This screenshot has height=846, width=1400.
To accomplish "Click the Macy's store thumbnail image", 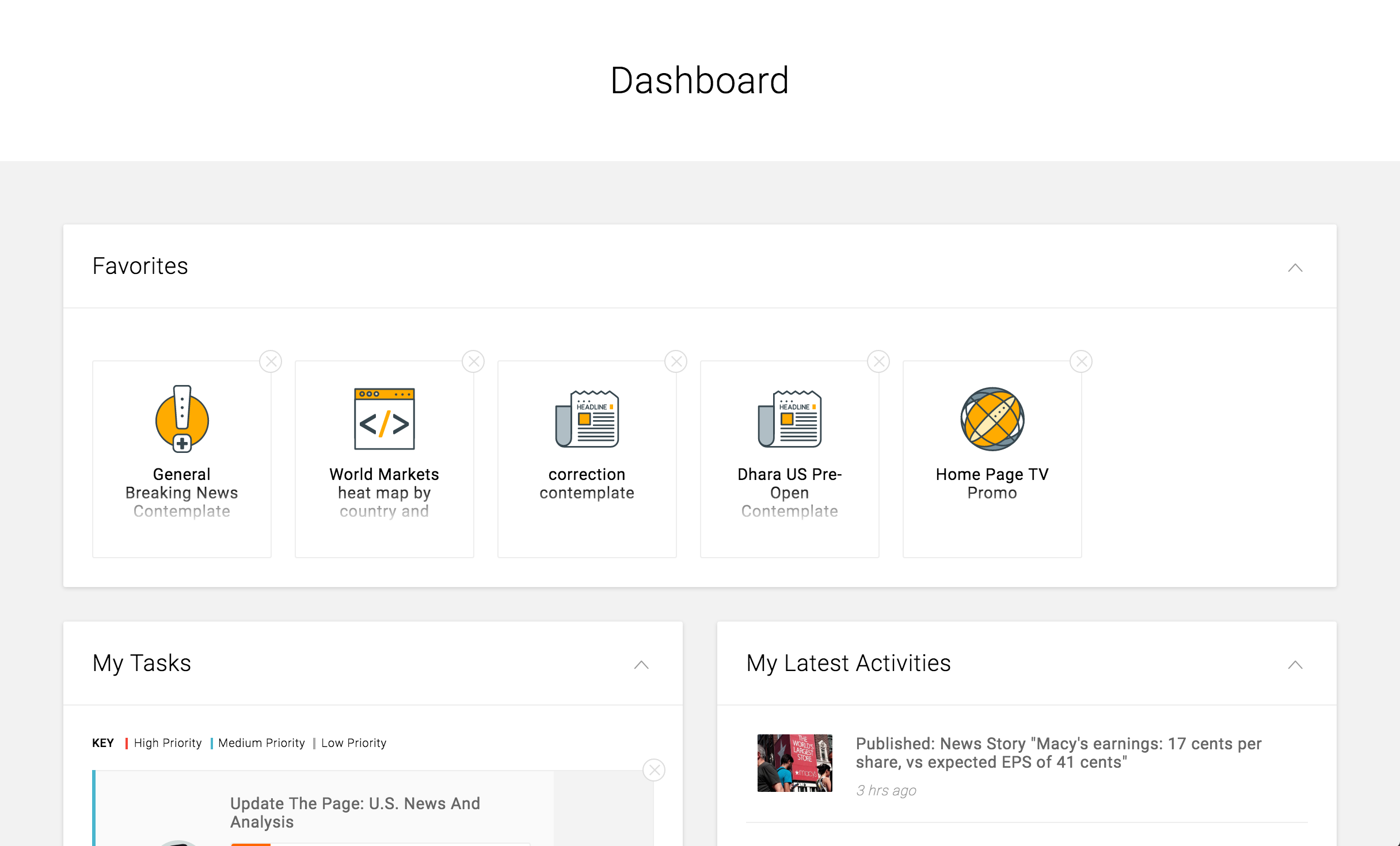I will click(794, 763).
